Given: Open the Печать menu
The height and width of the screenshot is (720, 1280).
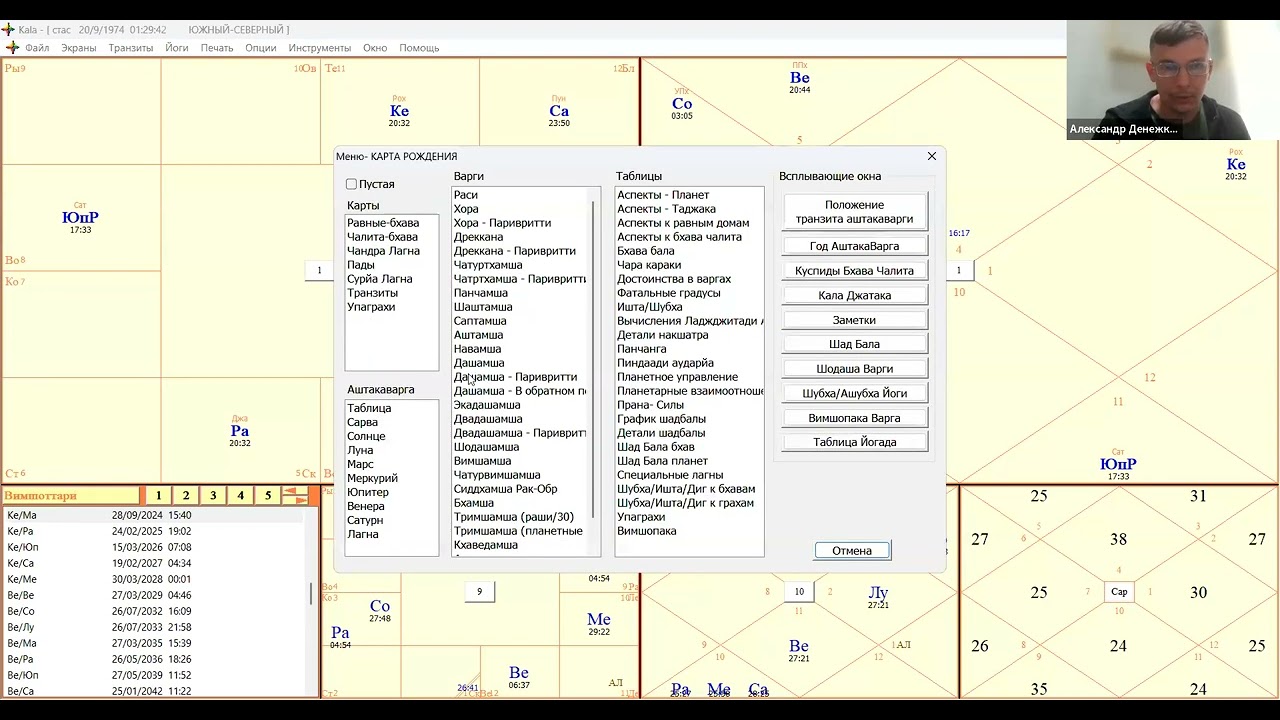Looking at the screenshot, I should (x=217, y=48).
